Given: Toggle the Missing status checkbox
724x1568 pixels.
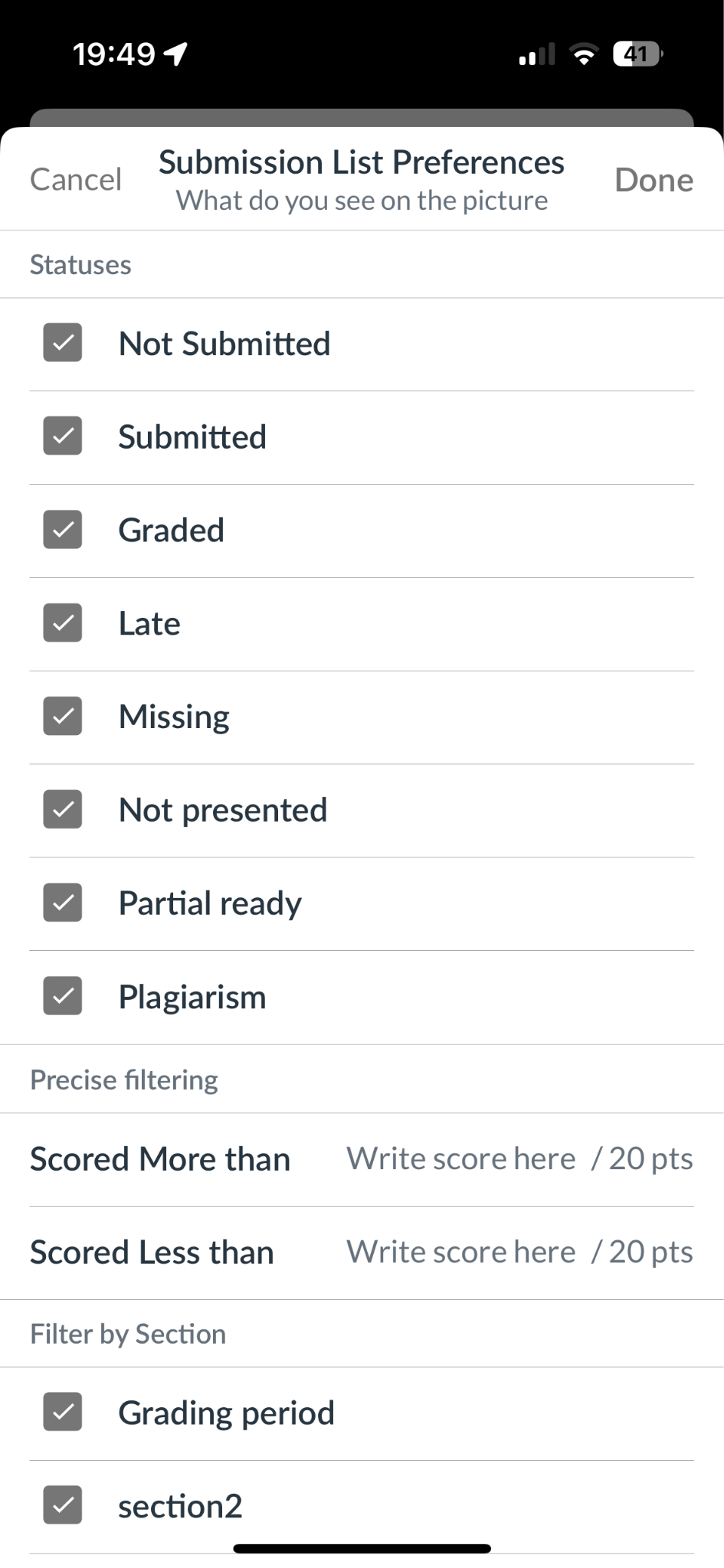Looking at the screenshot, I should pyautogui.click(x=63, y=716).
